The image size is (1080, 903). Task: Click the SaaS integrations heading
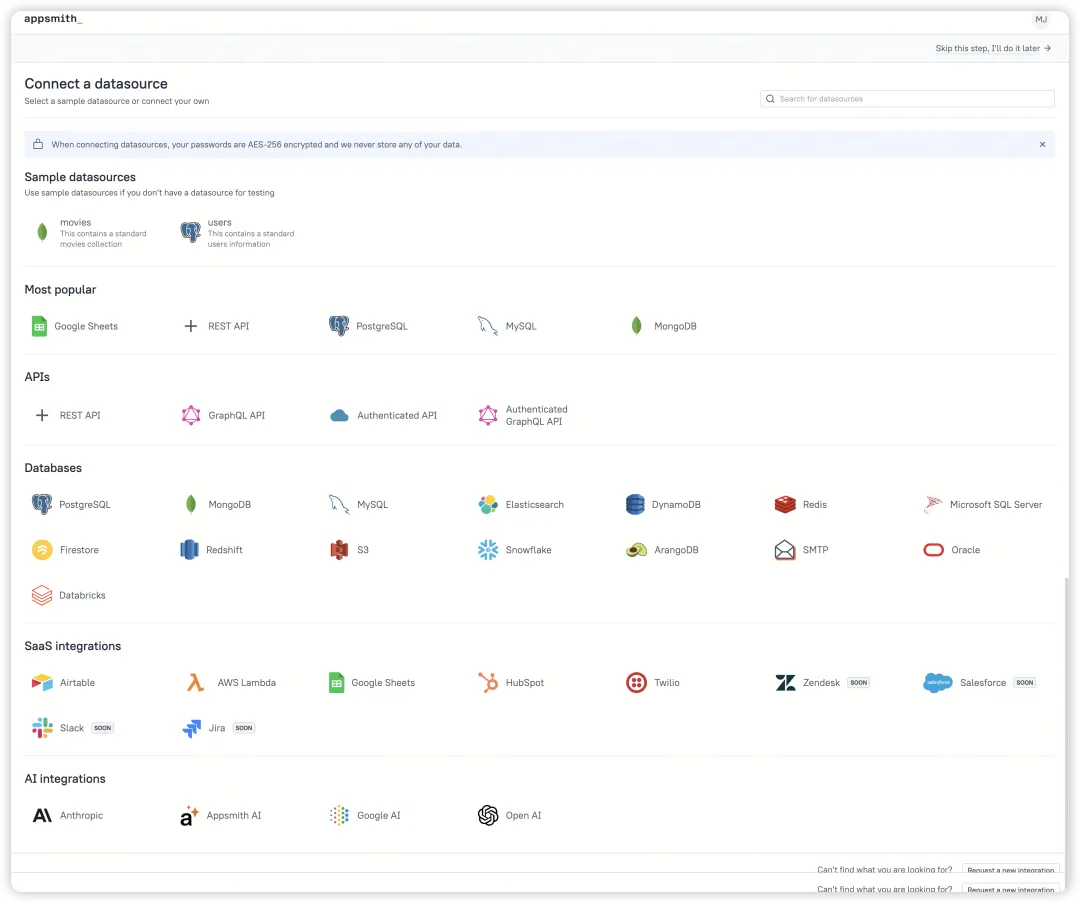[72, 646]
